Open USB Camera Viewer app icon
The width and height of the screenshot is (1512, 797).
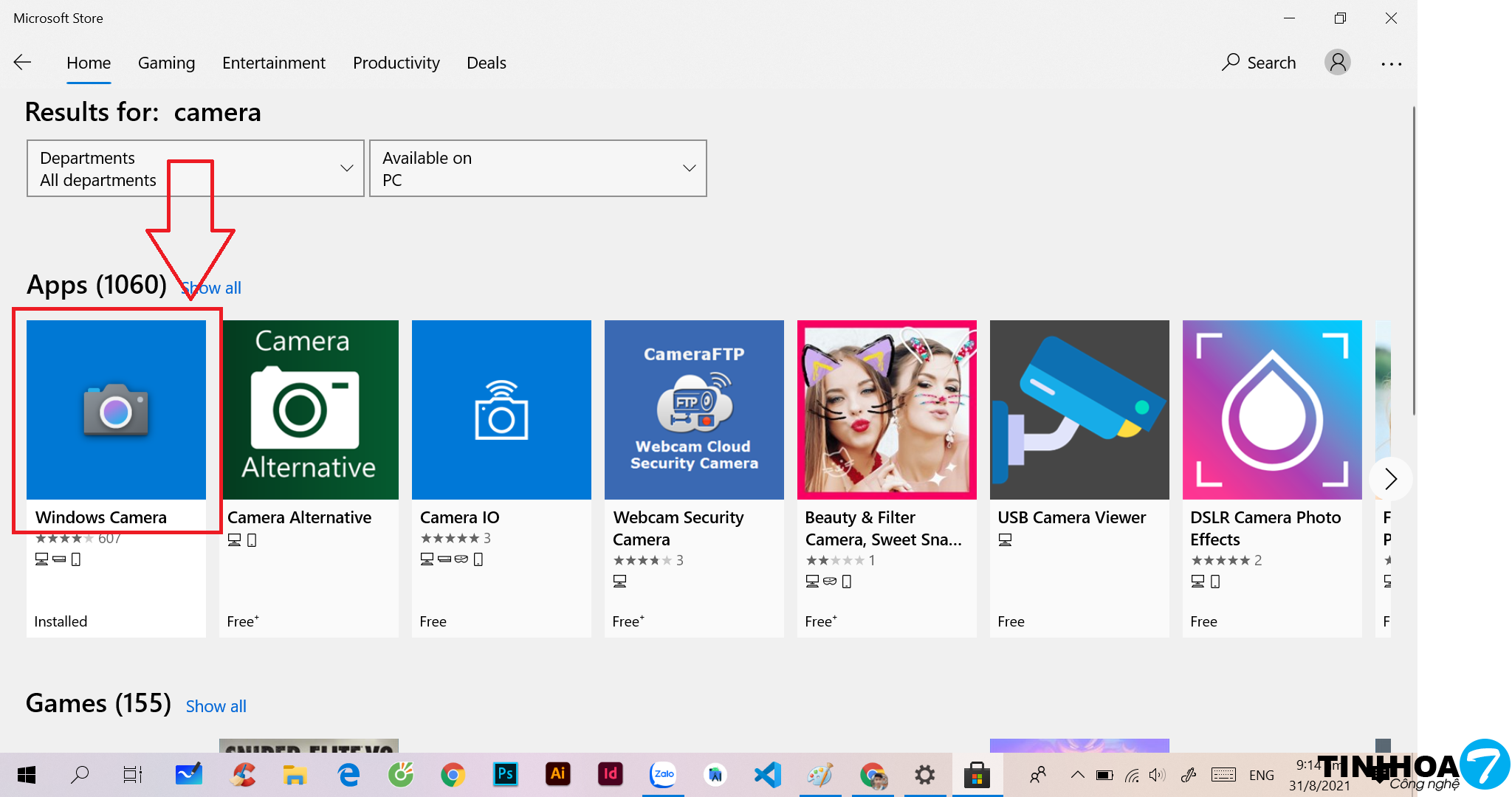(x=1079, y=410)
